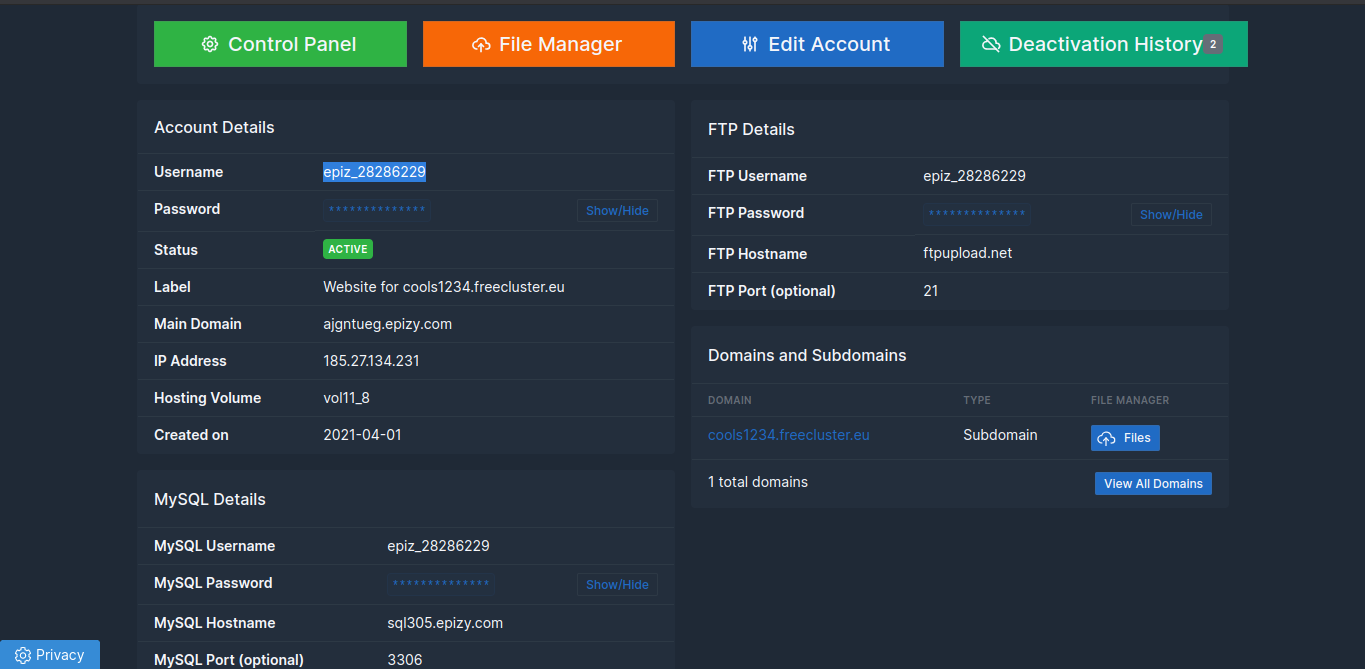Click the highlighted username epiz_28286229
1365x669 pixels.
tap(374, 172)
